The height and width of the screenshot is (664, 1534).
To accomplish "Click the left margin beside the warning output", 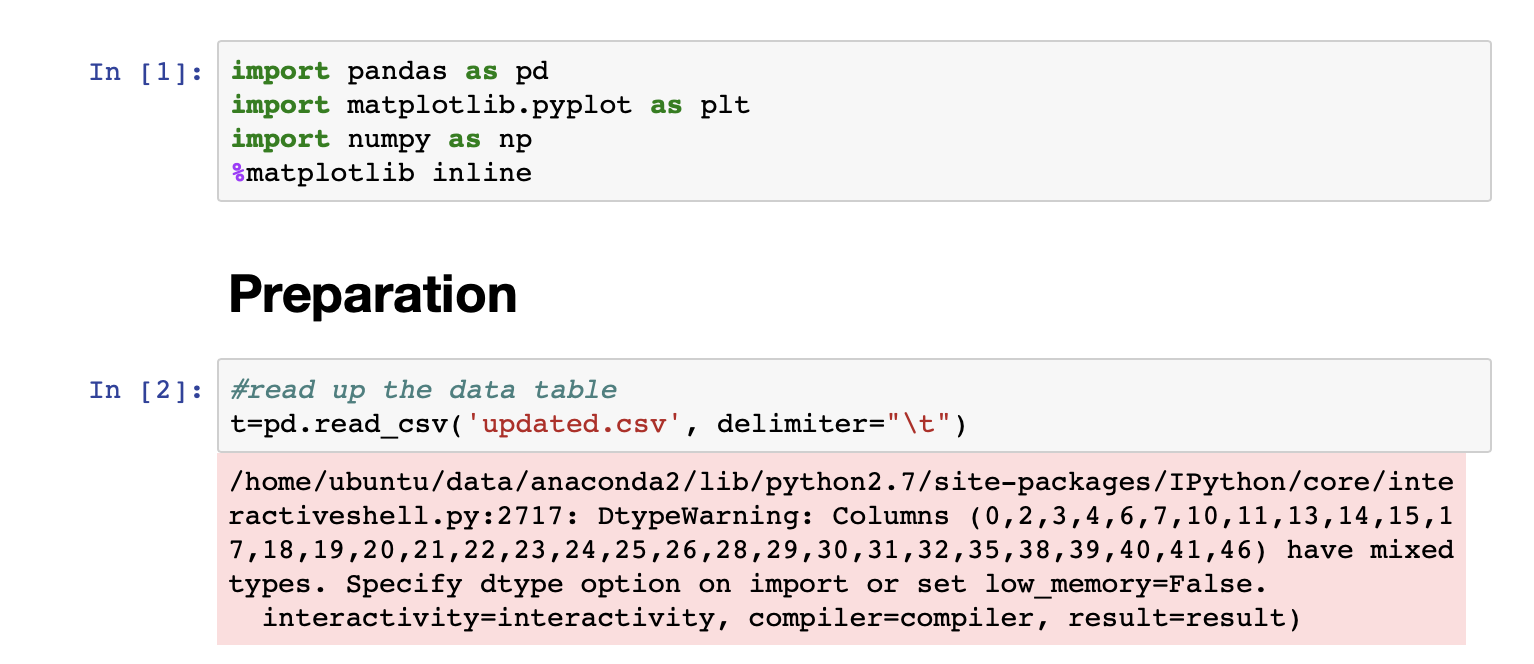I will [x=108, y=549].
